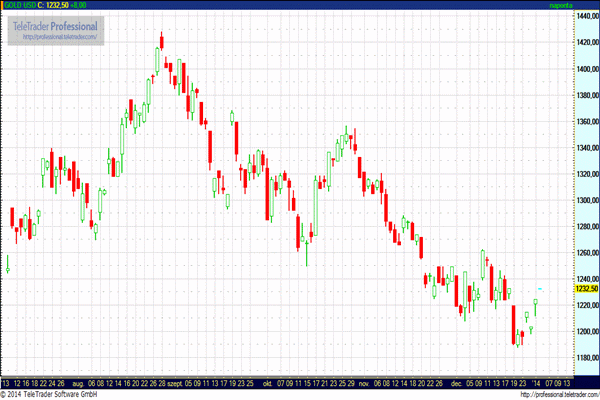Select the C: 1232.50 close value in header
Viewport: 600px width, 400px height.
pos(52,5)
